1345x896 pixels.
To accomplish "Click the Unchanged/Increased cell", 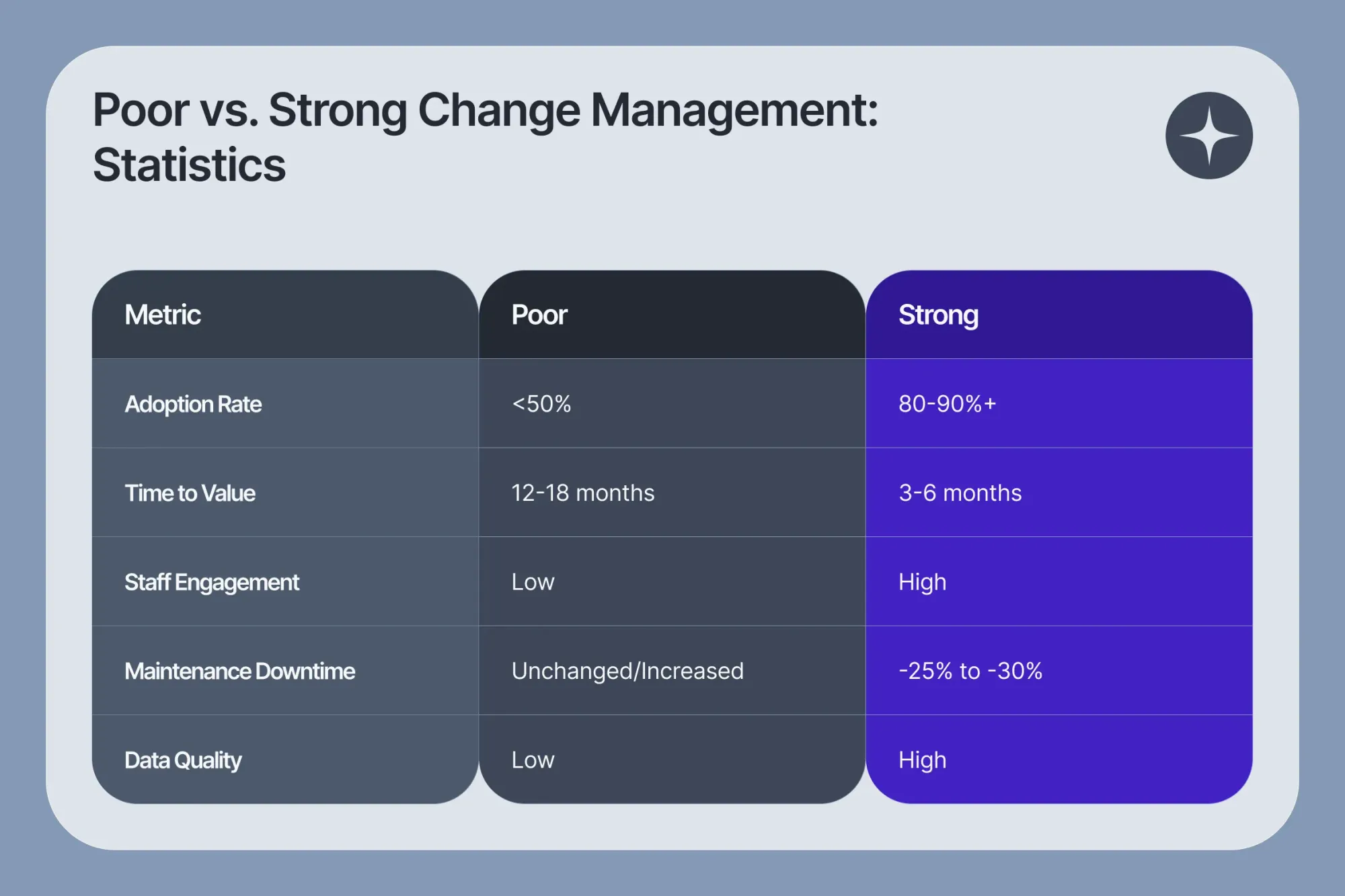I will pyautogui.click(x=627, y=671).
